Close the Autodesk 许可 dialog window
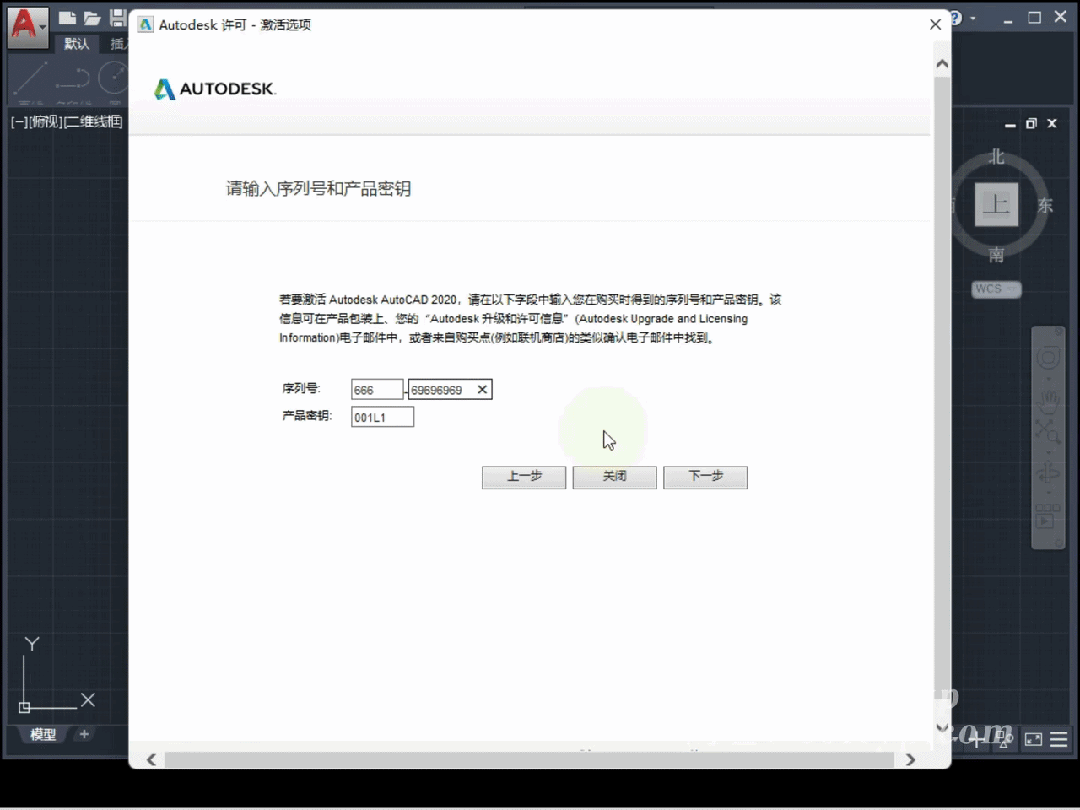The width and height of the screenshot is (1080, 810). [935, 25]
